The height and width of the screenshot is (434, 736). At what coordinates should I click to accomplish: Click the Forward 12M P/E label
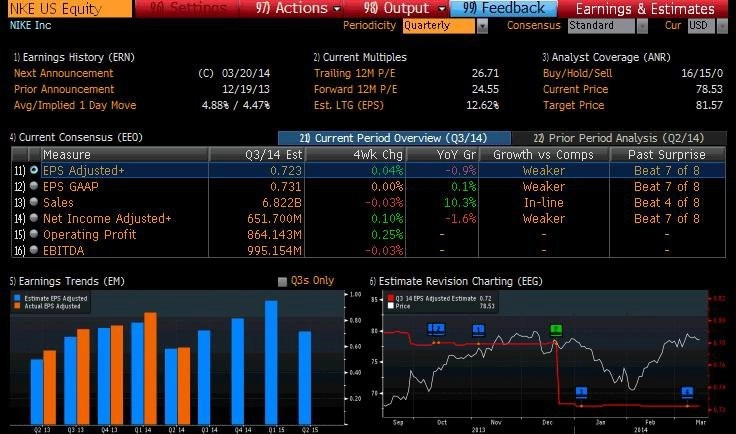coord(355,89)
